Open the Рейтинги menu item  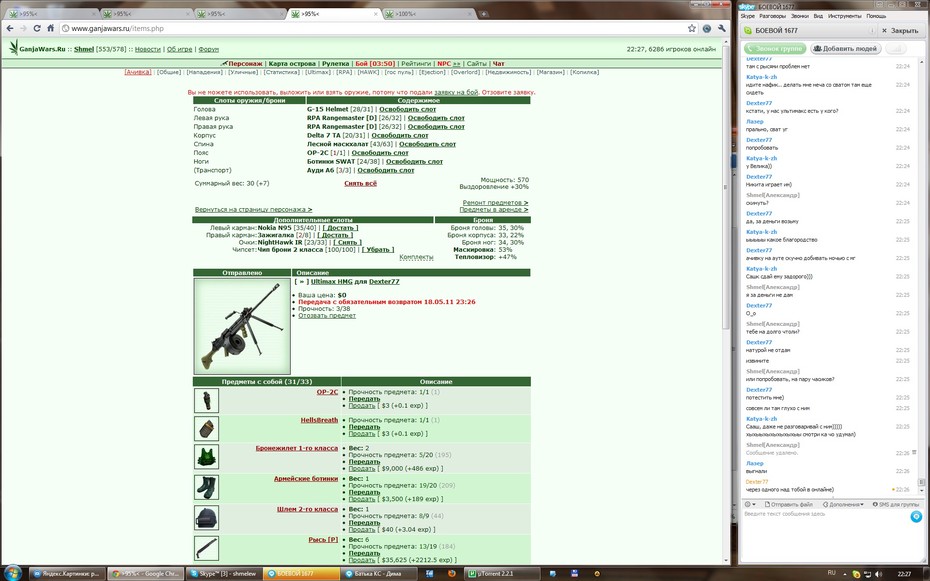[416, 63]
